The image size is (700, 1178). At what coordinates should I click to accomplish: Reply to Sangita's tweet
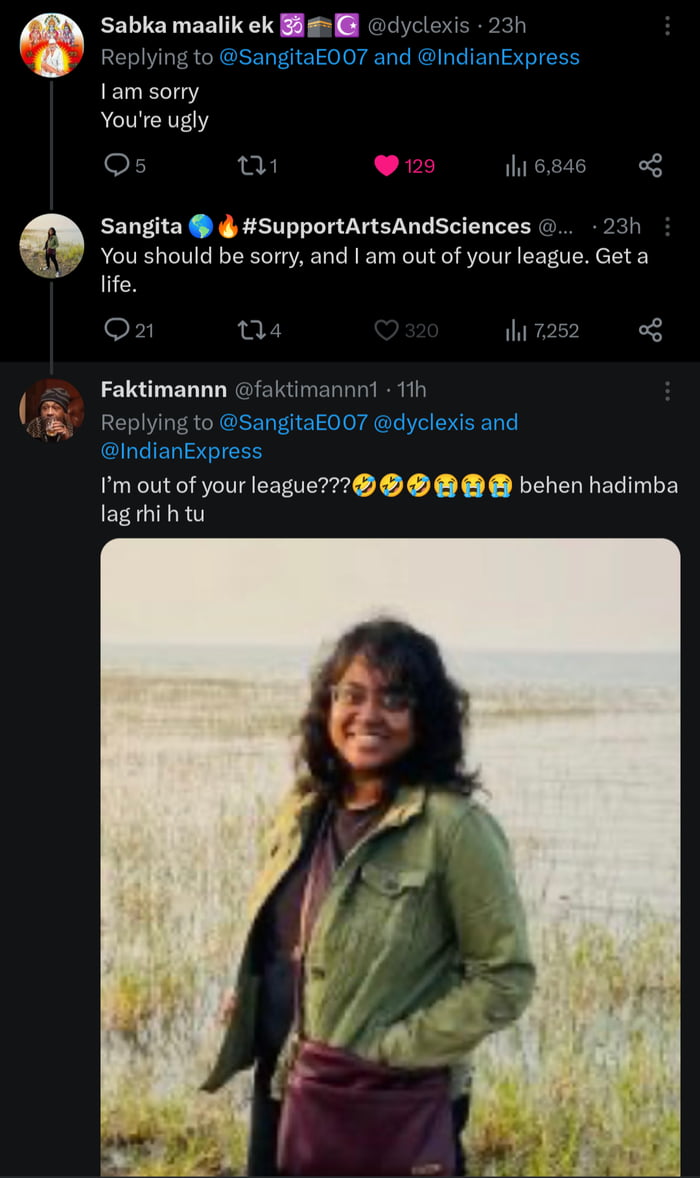click(117, 330)
